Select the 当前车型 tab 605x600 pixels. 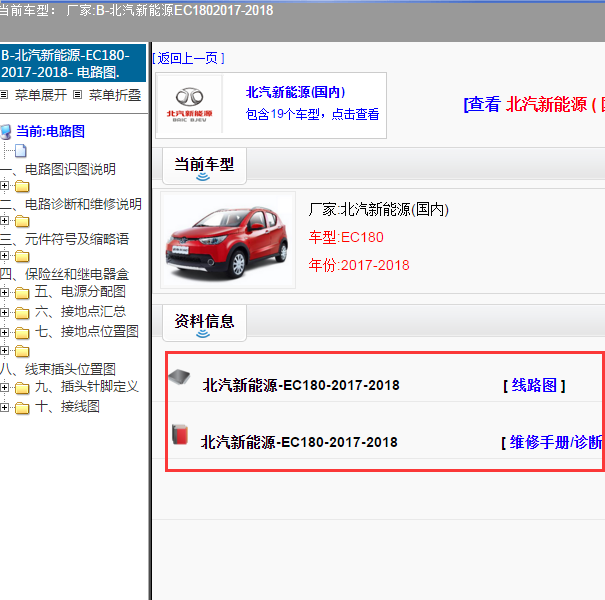(204, 166)
